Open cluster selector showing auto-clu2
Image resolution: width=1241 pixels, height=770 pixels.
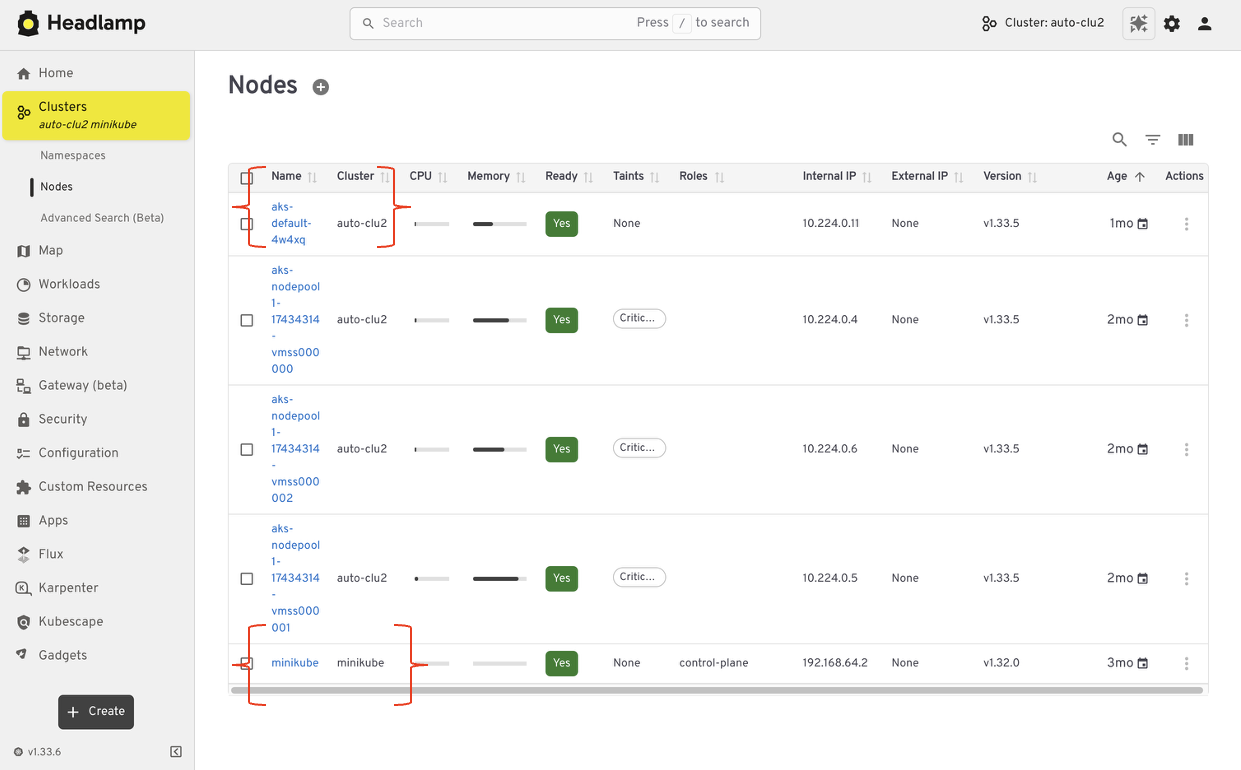[x=1042, y=22]
